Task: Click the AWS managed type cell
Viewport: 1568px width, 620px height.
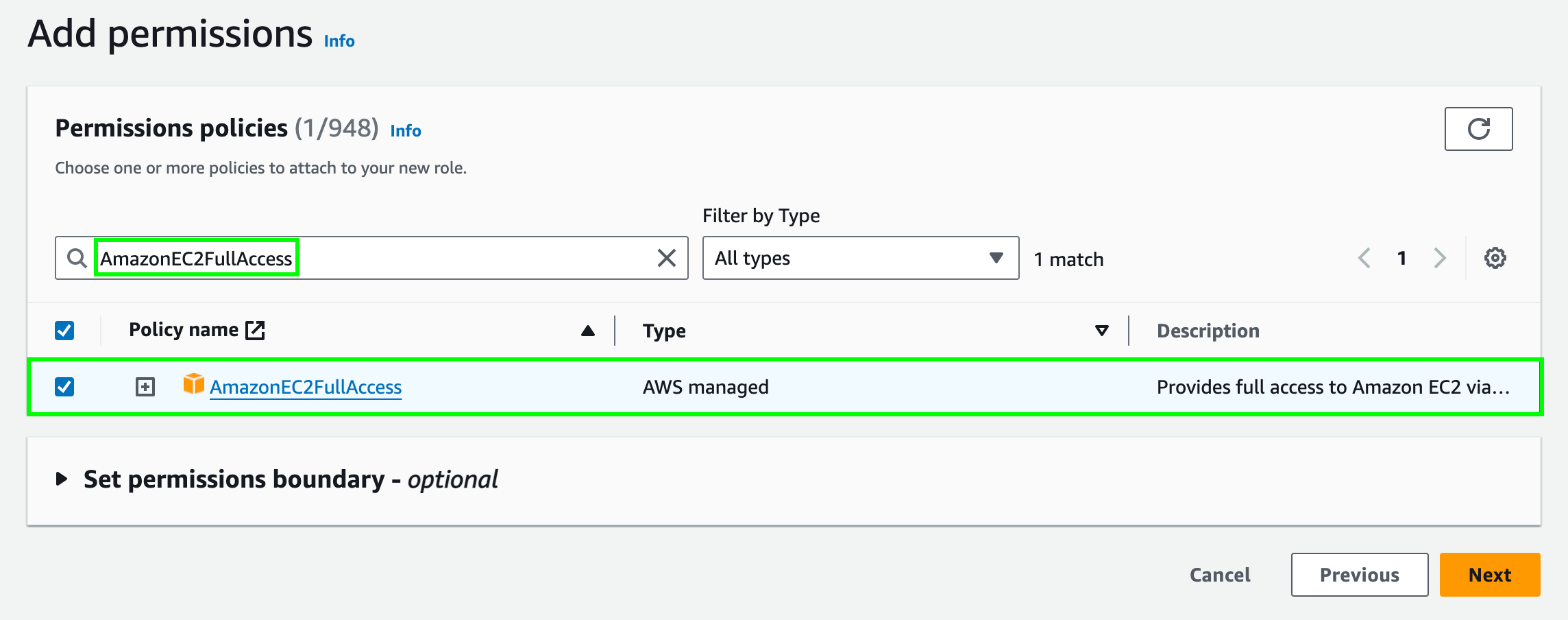Action: [x=706, y=387]
